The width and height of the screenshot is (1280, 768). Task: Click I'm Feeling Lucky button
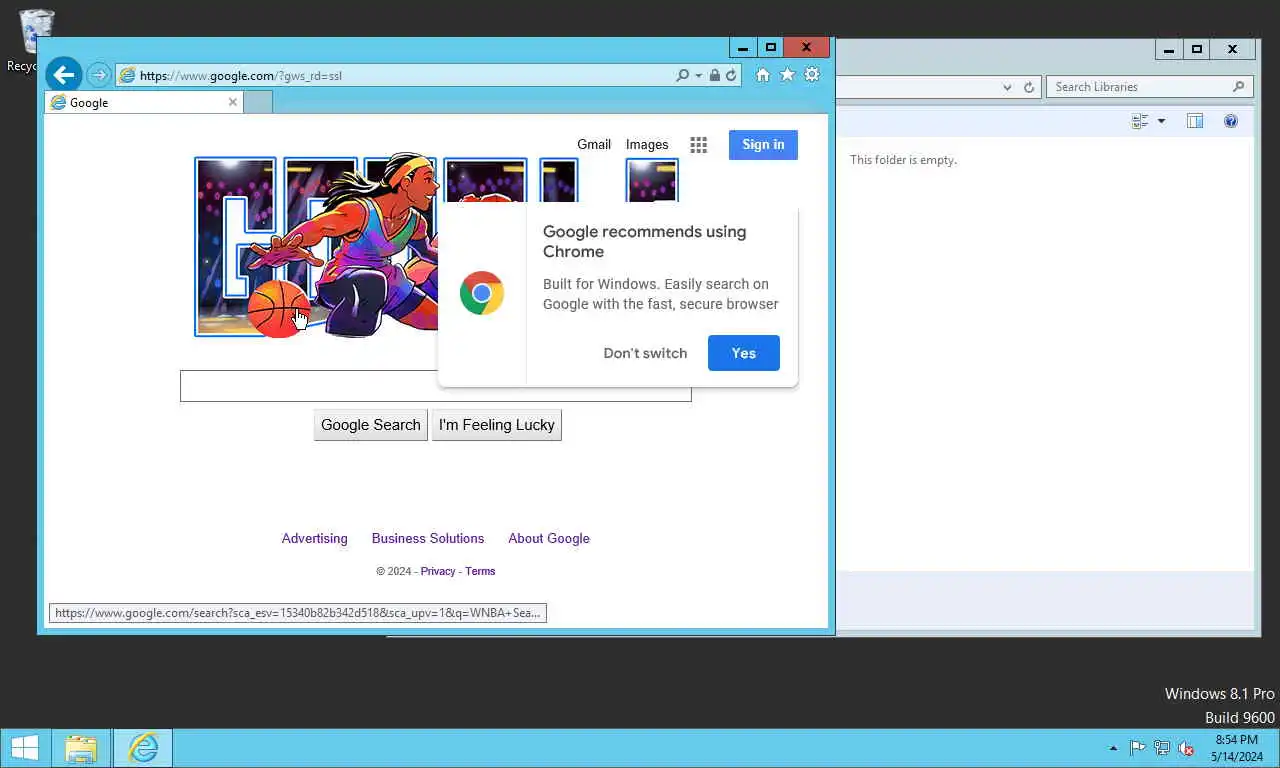(x=496, y=425)
